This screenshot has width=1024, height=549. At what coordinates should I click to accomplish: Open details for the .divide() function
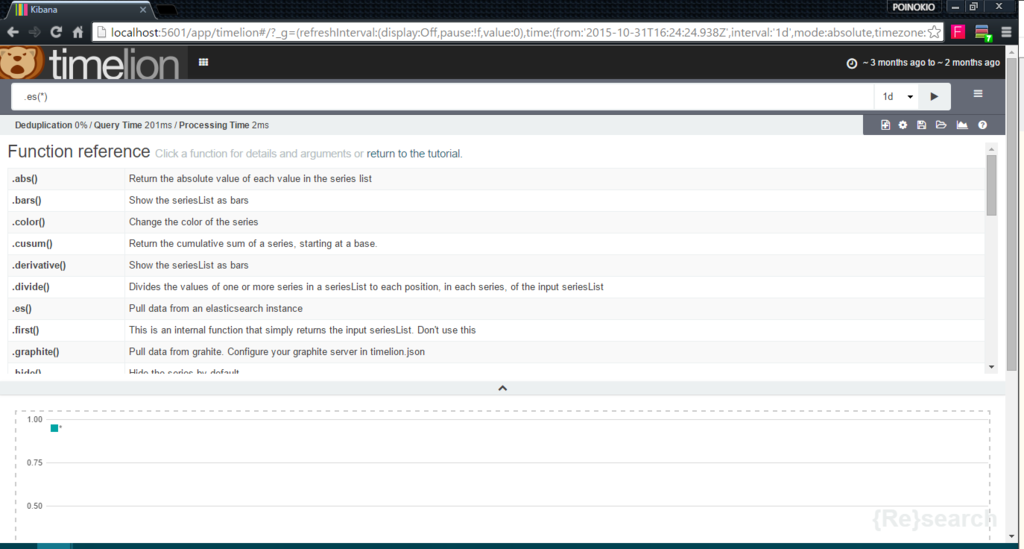click(30, 286)
